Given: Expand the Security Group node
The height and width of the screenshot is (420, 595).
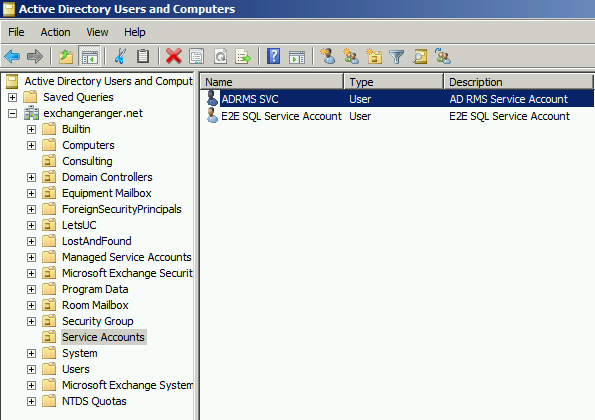Looking at the screenshot, I should click(31, 321).
